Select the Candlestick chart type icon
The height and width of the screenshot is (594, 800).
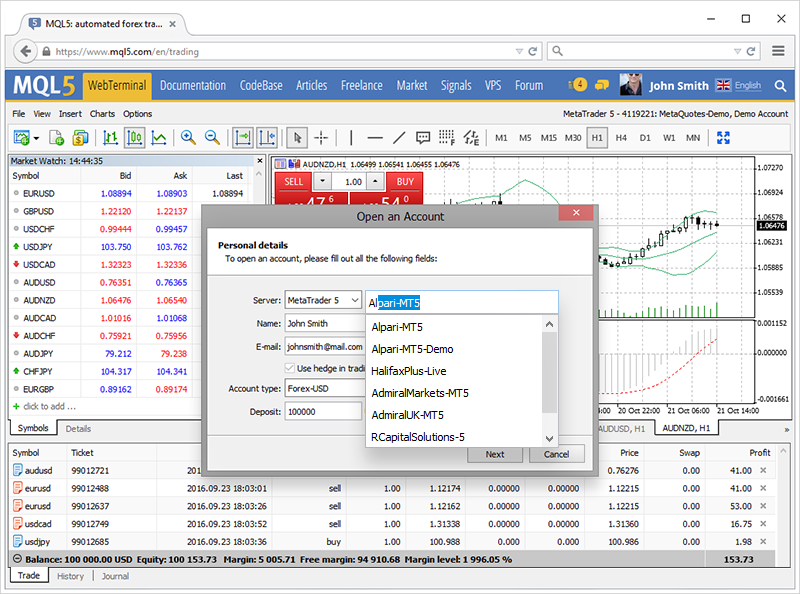click(135, 139)
